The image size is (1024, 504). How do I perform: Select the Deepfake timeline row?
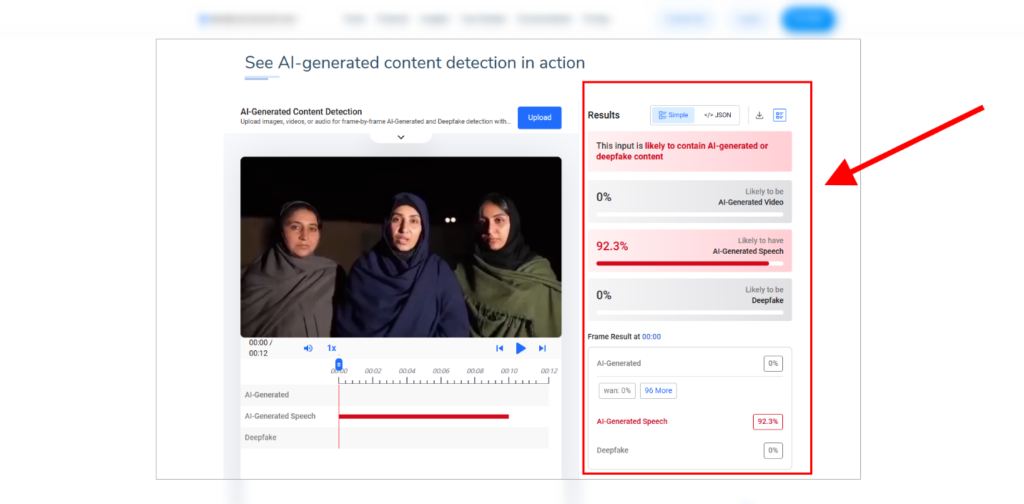[395, 437]
